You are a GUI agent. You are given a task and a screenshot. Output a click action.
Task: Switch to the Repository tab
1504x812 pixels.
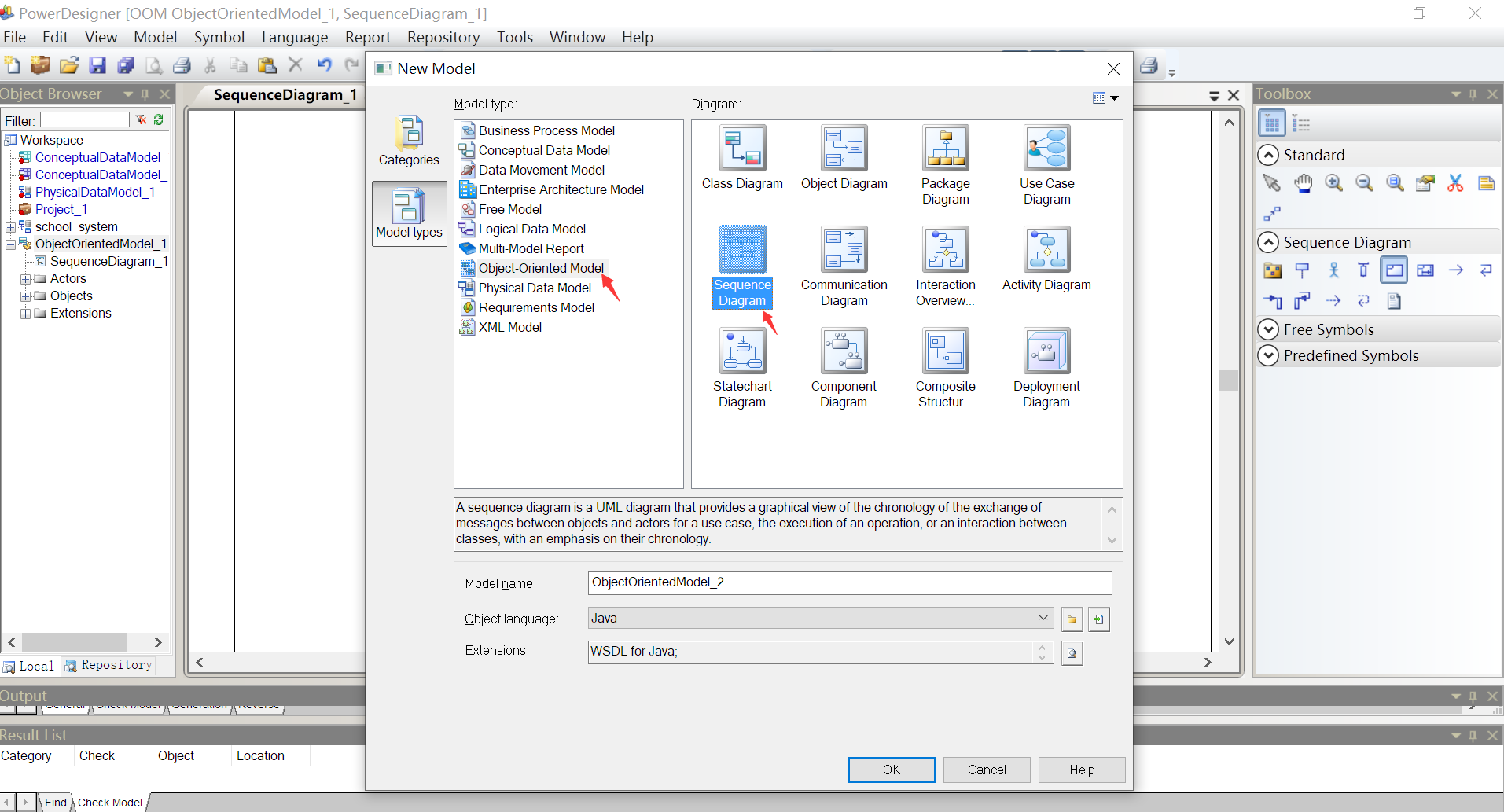pos(108,665)
